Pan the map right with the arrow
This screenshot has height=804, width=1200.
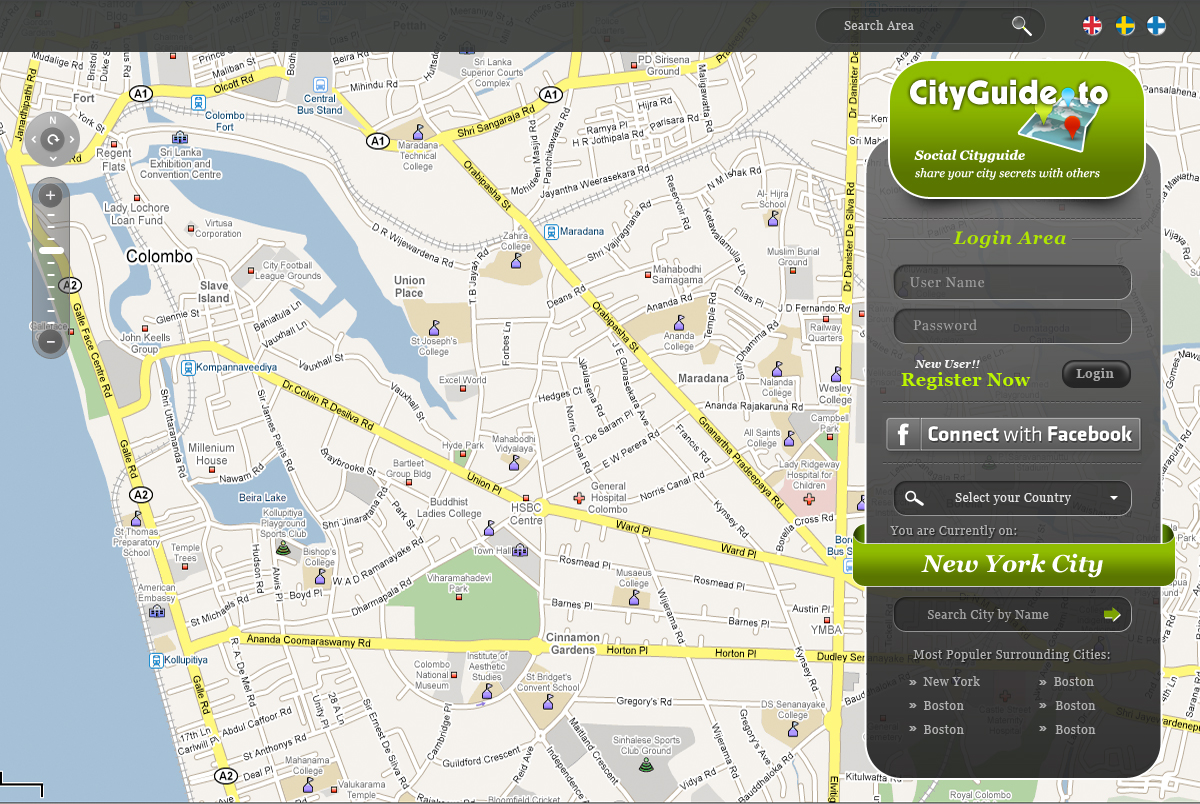pos(72,139)
